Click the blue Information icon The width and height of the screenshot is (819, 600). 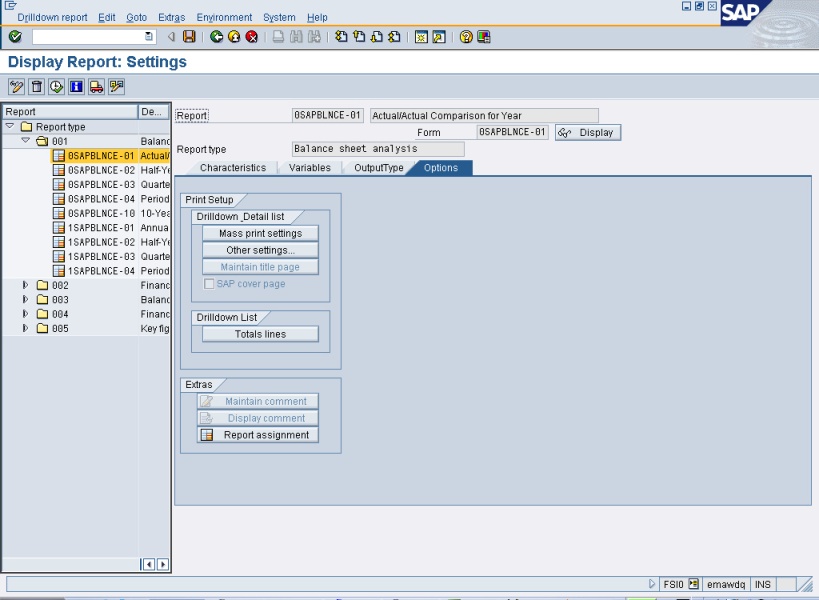[76, 87]
